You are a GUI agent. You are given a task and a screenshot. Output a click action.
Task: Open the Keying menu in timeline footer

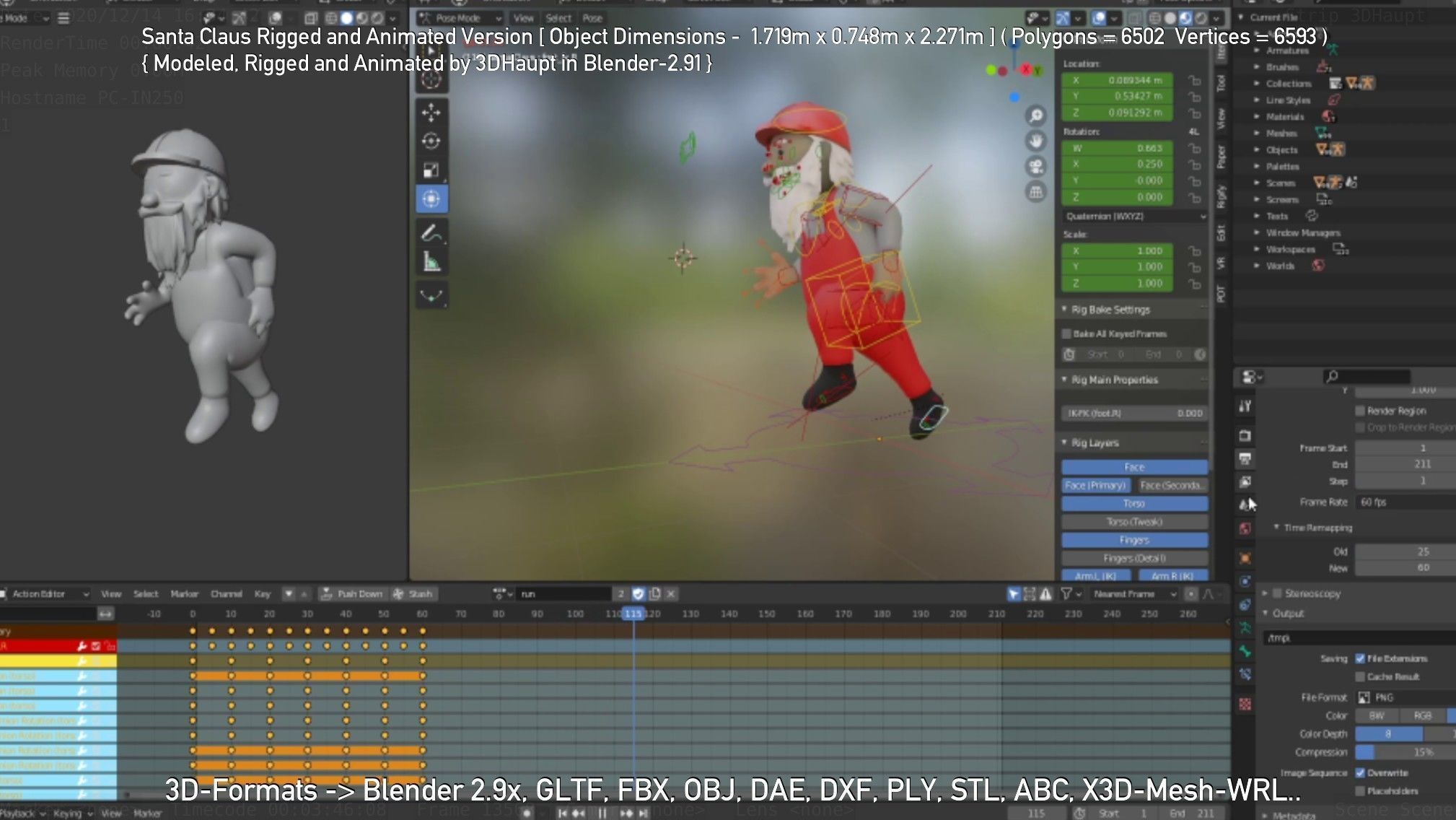click(71, 813)
